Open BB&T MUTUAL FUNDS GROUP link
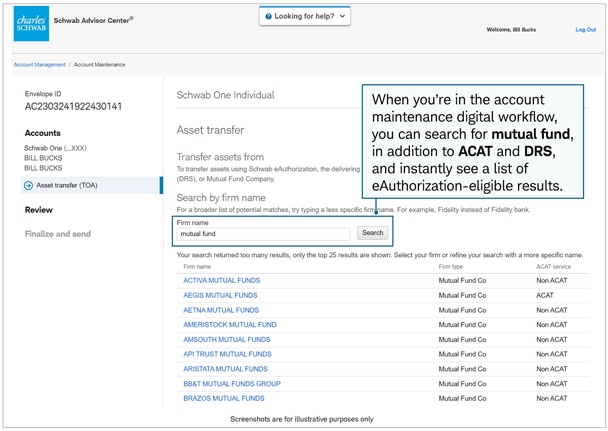Image resolution: width=608 pixels, height=431 pixels. [232, 384]
